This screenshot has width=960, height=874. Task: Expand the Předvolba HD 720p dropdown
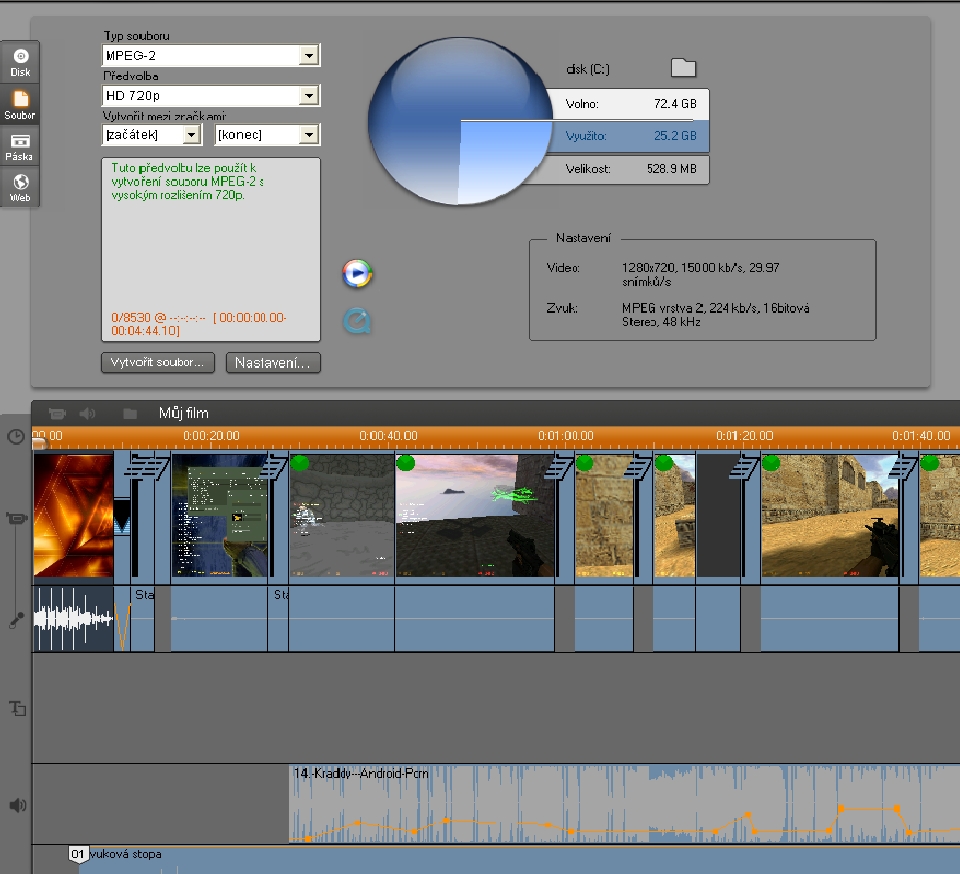[x=309, y=96]
